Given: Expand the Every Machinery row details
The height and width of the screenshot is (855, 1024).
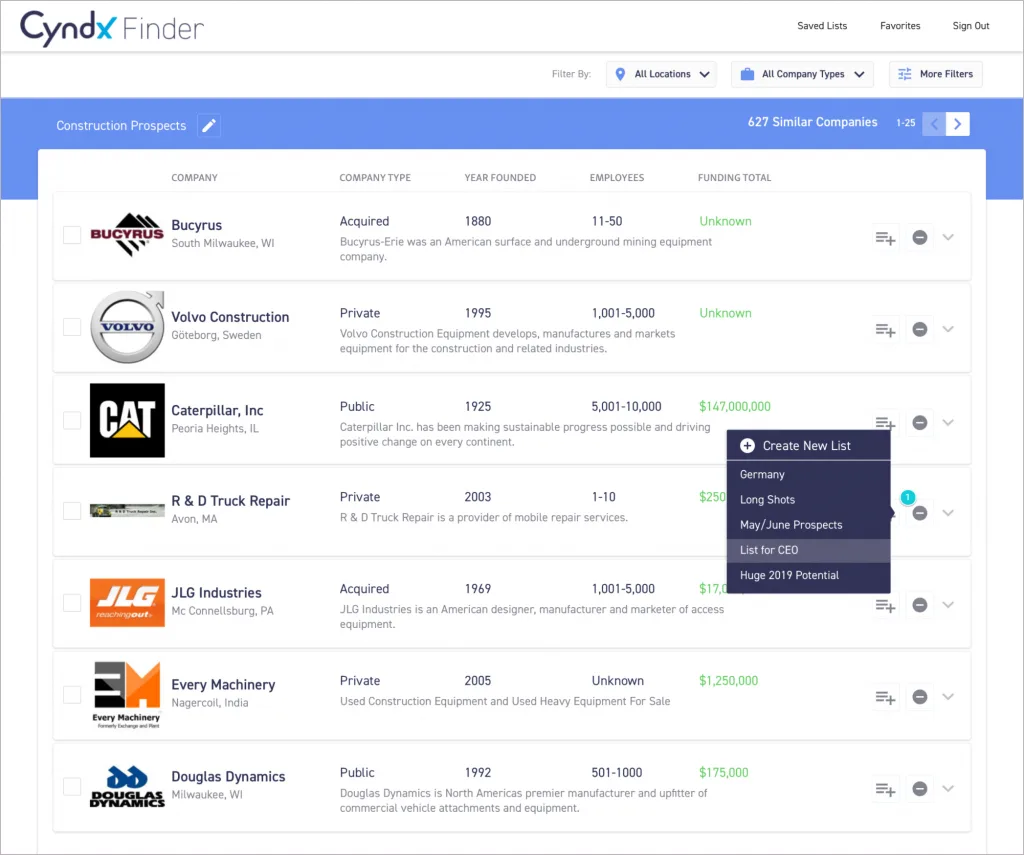Looking at the screenshot, I should pyautogui.click(x=948, y=697).
